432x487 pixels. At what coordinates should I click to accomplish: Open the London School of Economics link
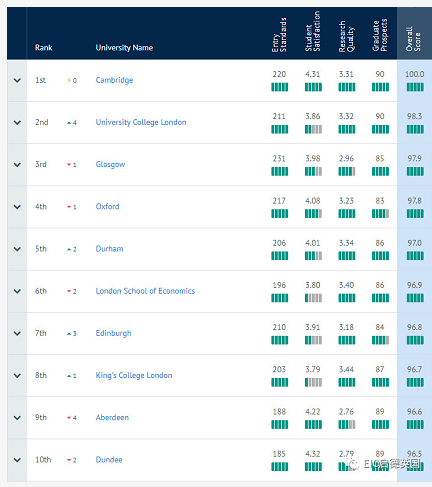click(x=145, y=291)
